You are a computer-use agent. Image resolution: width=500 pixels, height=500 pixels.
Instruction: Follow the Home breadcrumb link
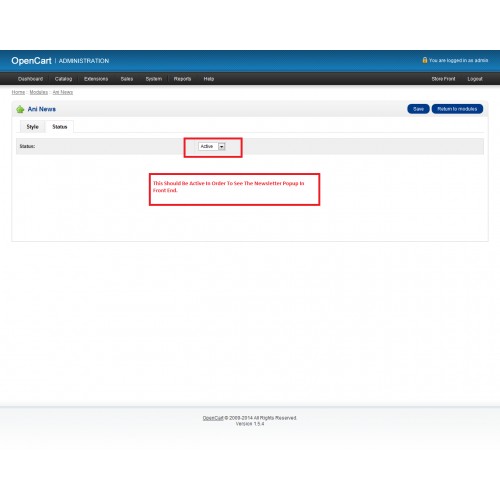coord(18,92)
